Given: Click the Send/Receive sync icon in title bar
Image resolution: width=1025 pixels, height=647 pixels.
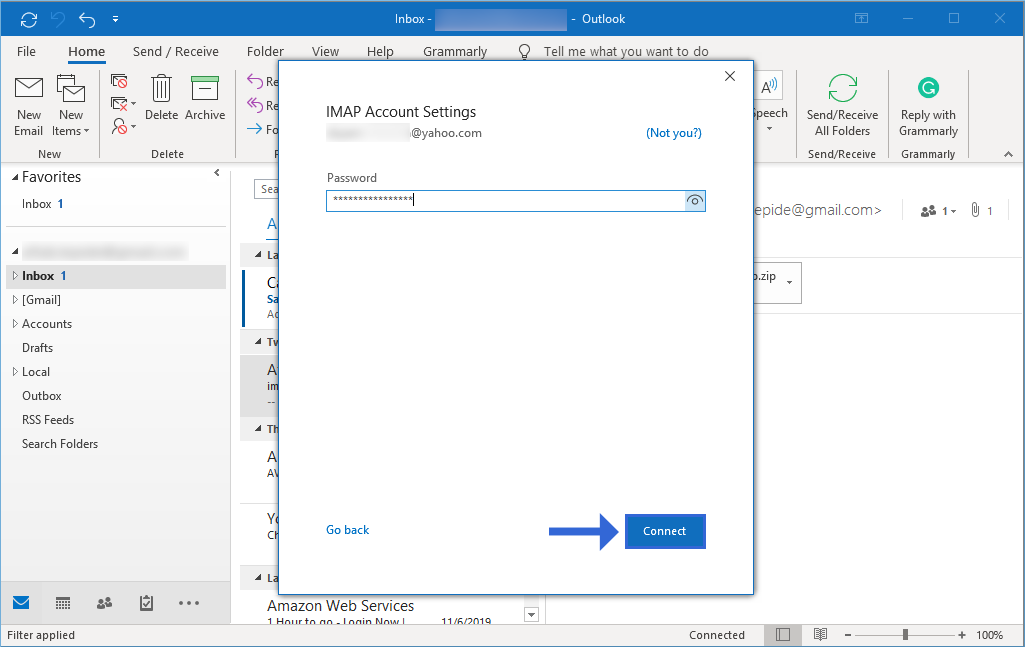Looking at the screenshot, I should [x=29, y=20].
